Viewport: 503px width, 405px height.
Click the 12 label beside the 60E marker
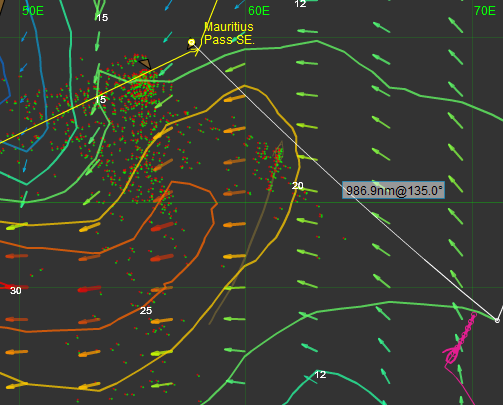[x=300, y=4]
